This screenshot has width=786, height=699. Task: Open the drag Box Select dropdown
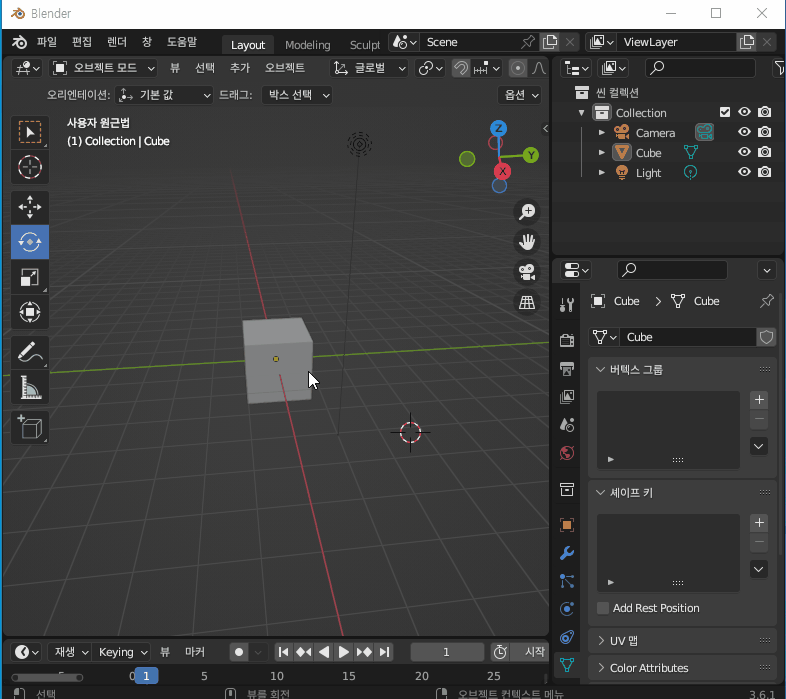click(x=297, y=95)
